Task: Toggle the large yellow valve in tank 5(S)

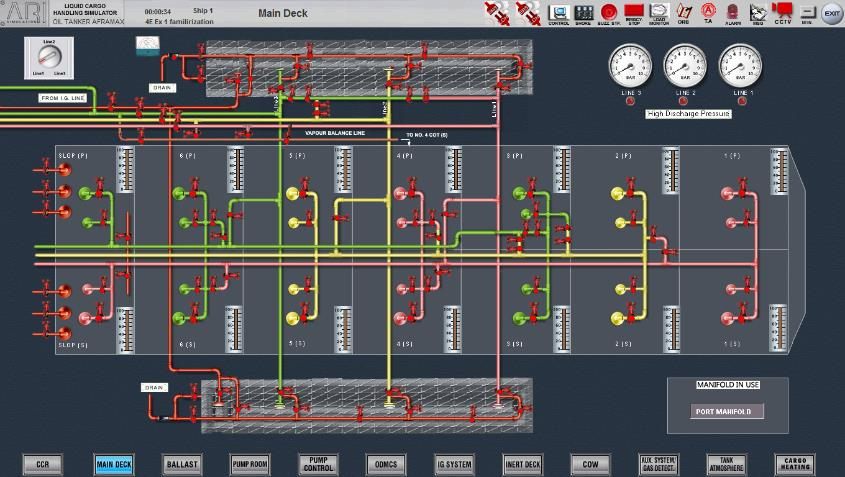Action: click(293, 318)
